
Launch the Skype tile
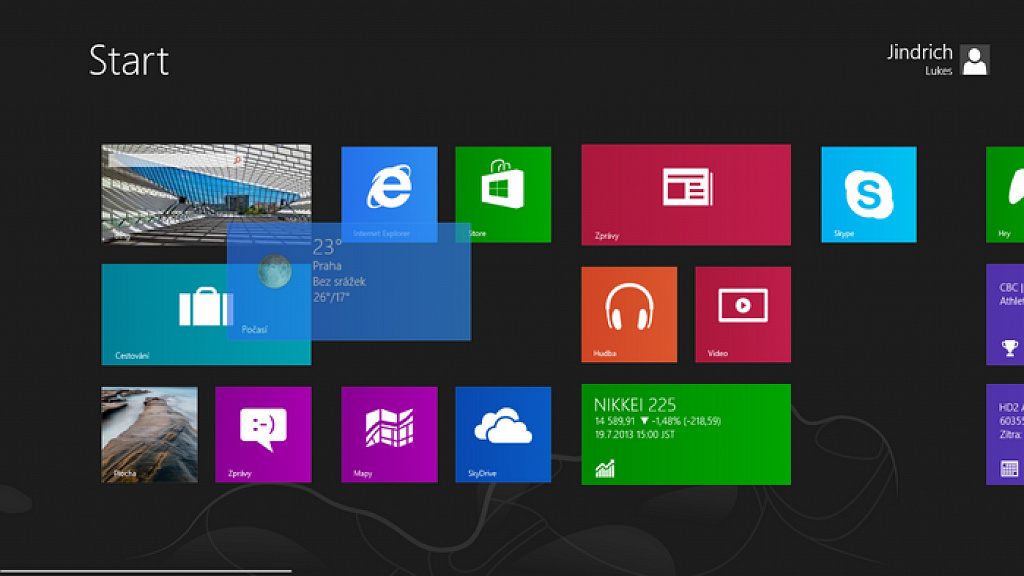tap(869, 195)
